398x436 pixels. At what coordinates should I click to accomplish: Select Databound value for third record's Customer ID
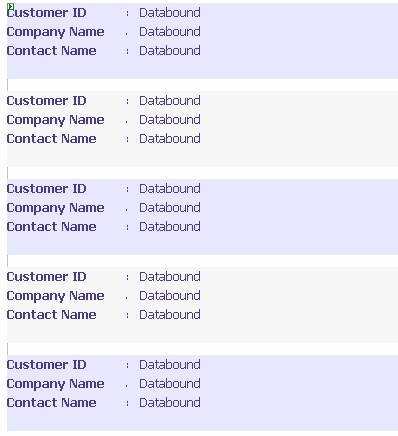coord(170,189)
